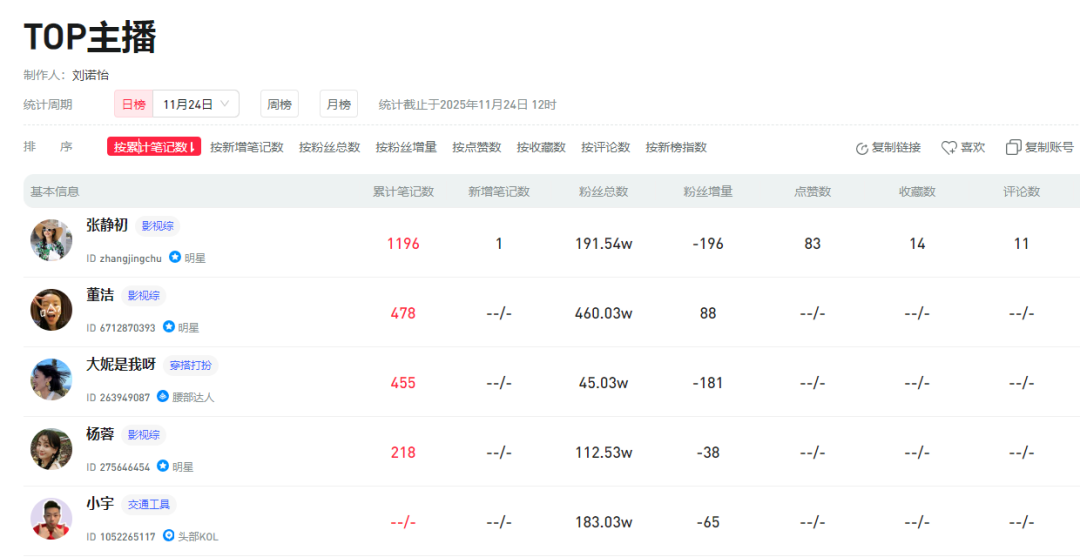Select the 日榜 daily ranking option
Screen dimensions: 1080x557
click(x=133, y=104)
